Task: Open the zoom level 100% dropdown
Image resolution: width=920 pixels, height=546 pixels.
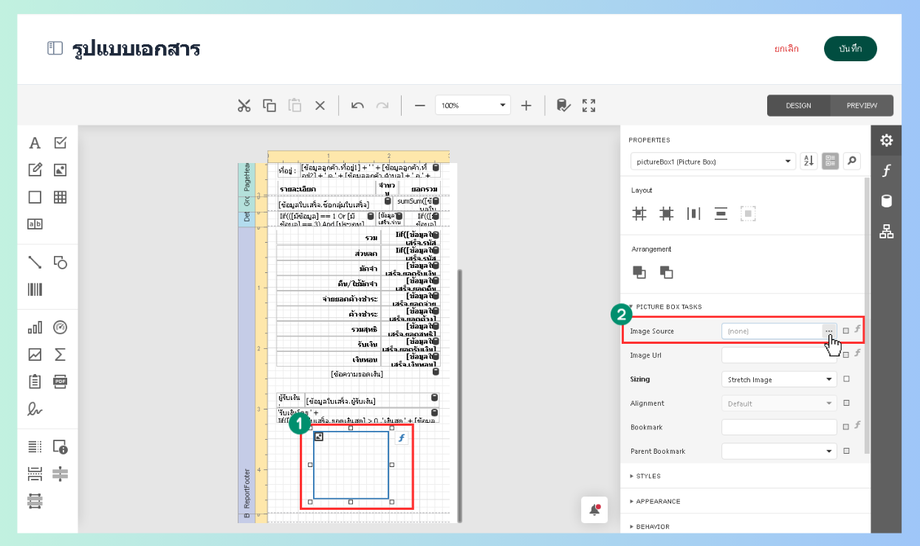Action: coord(473,105)
